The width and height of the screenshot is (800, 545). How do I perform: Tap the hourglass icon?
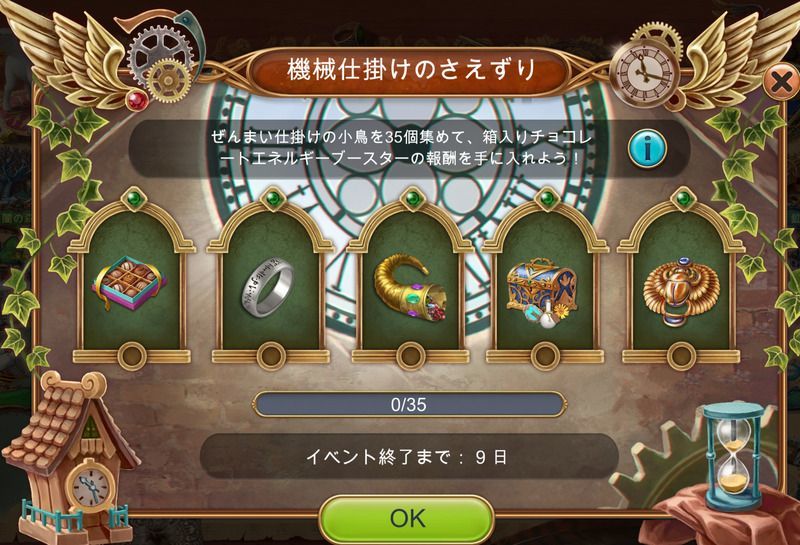(x=733, y=450)
